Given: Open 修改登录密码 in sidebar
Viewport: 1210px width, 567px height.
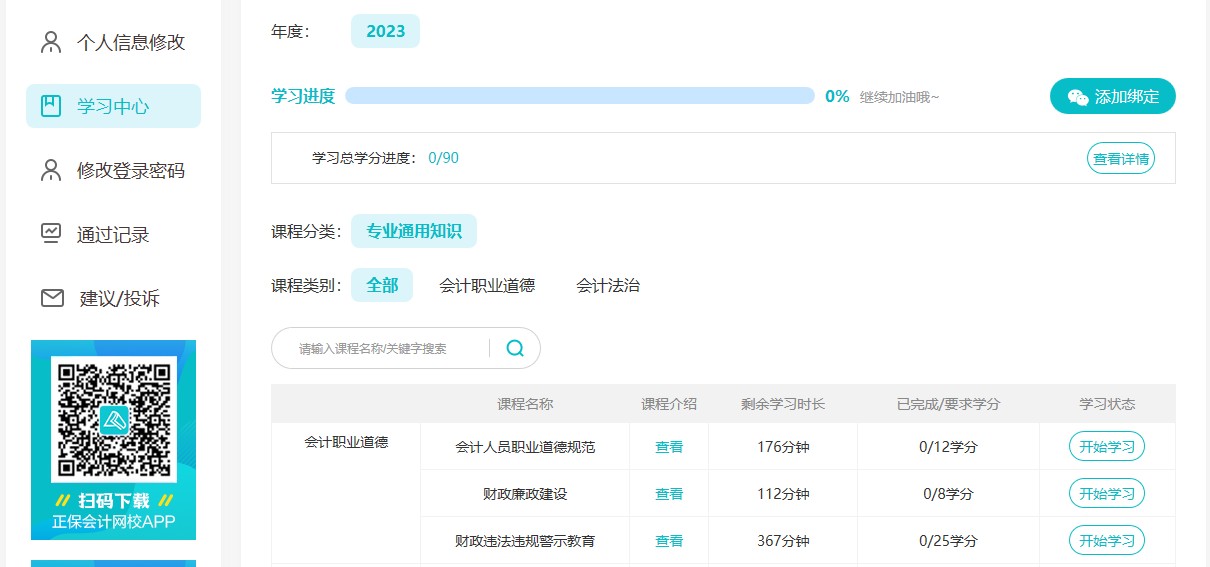Looking at the screenshot, I should click(113, 170).
